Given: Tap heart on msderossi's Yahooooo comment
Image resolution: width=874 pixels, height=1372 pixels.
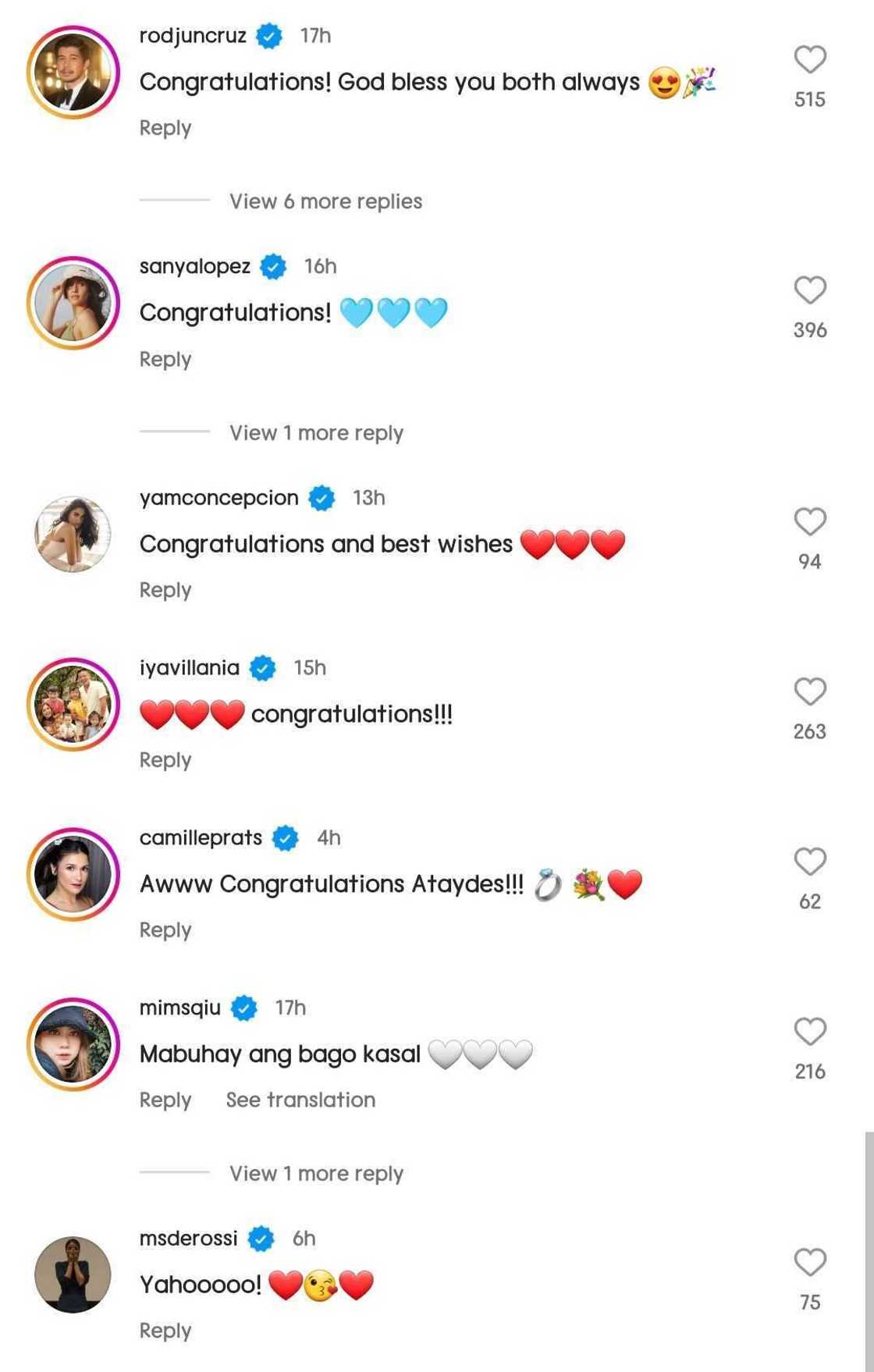Looking at the screenshot, I should [x=810, y=1262].
